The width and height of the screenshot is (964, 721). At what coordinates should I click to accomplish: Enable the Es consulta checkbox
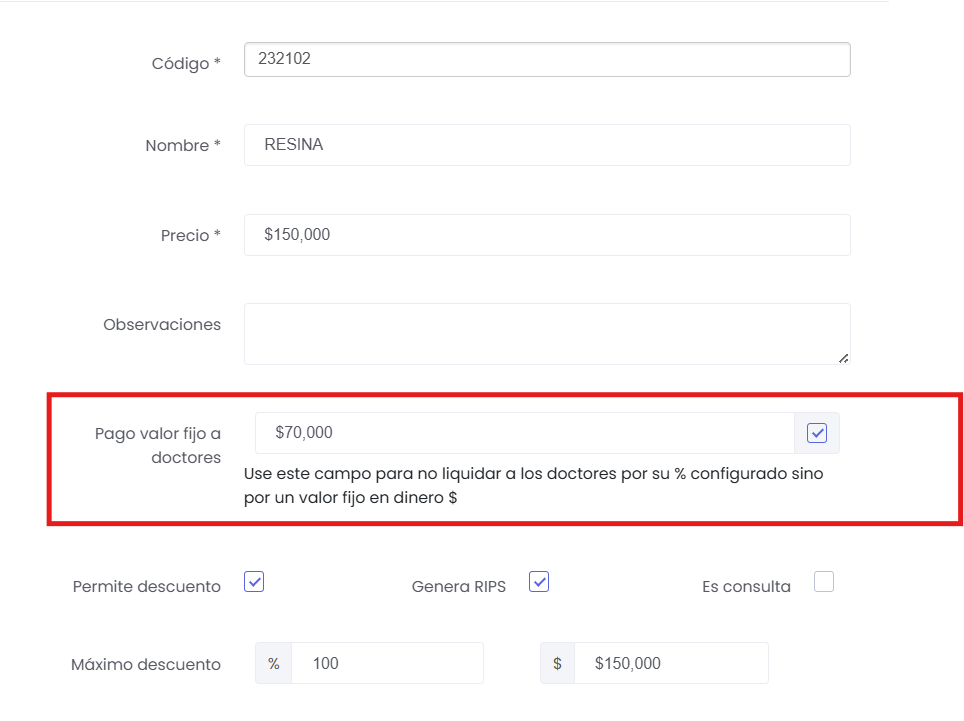pyautogui.click(x=823, y=582)
